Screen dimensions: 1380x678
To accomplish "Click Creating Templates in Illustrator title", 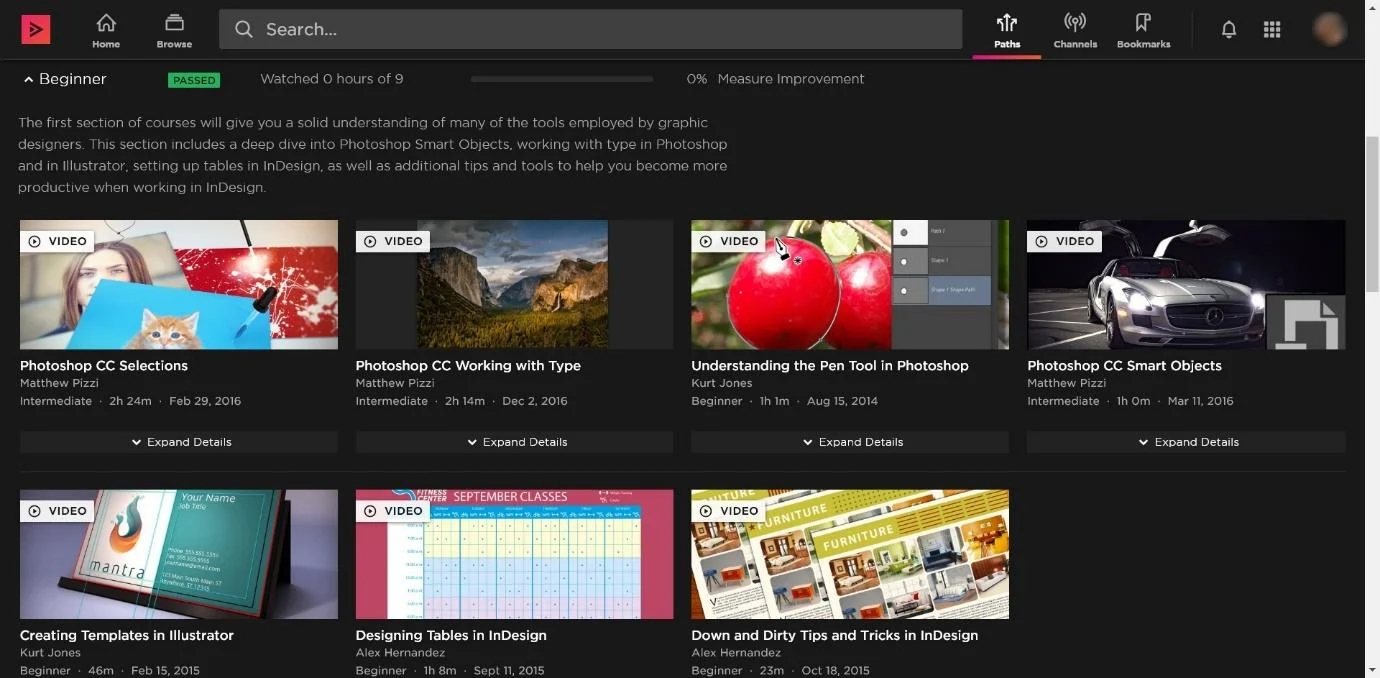I will click(127, 636).
